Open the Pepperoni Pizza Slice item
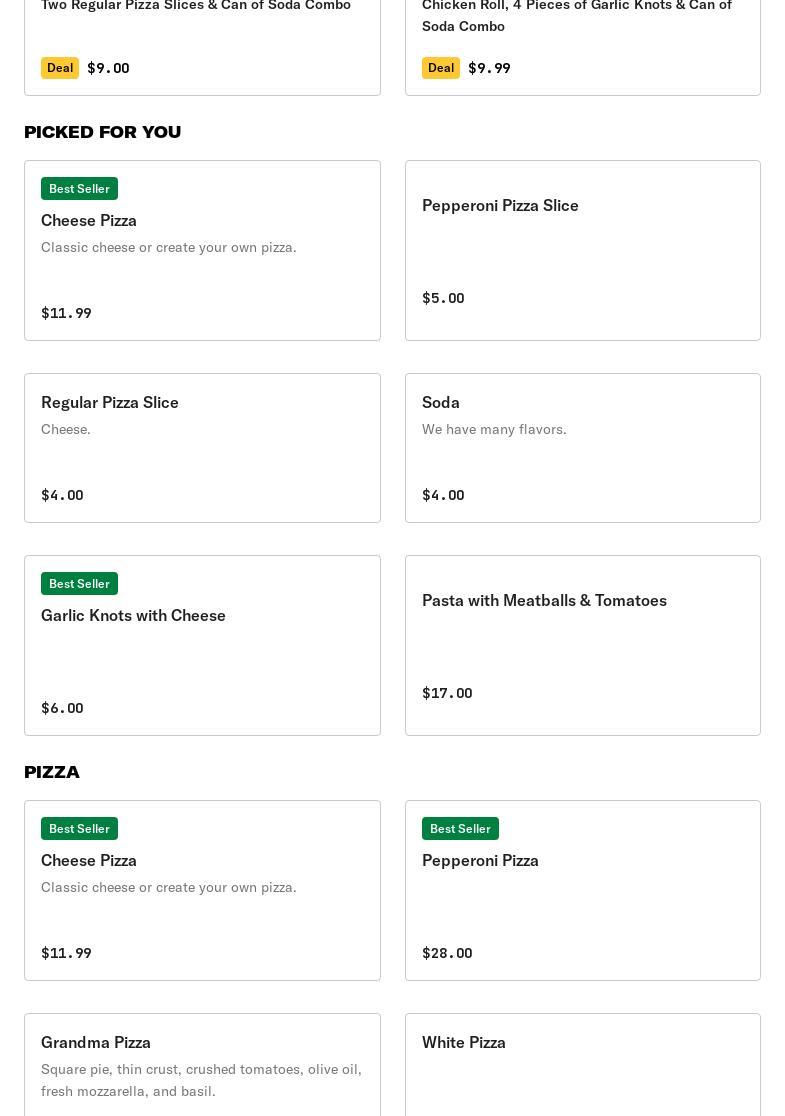Screen dimensions: 785x1116 pyautogui.click(x=582, y=250)
